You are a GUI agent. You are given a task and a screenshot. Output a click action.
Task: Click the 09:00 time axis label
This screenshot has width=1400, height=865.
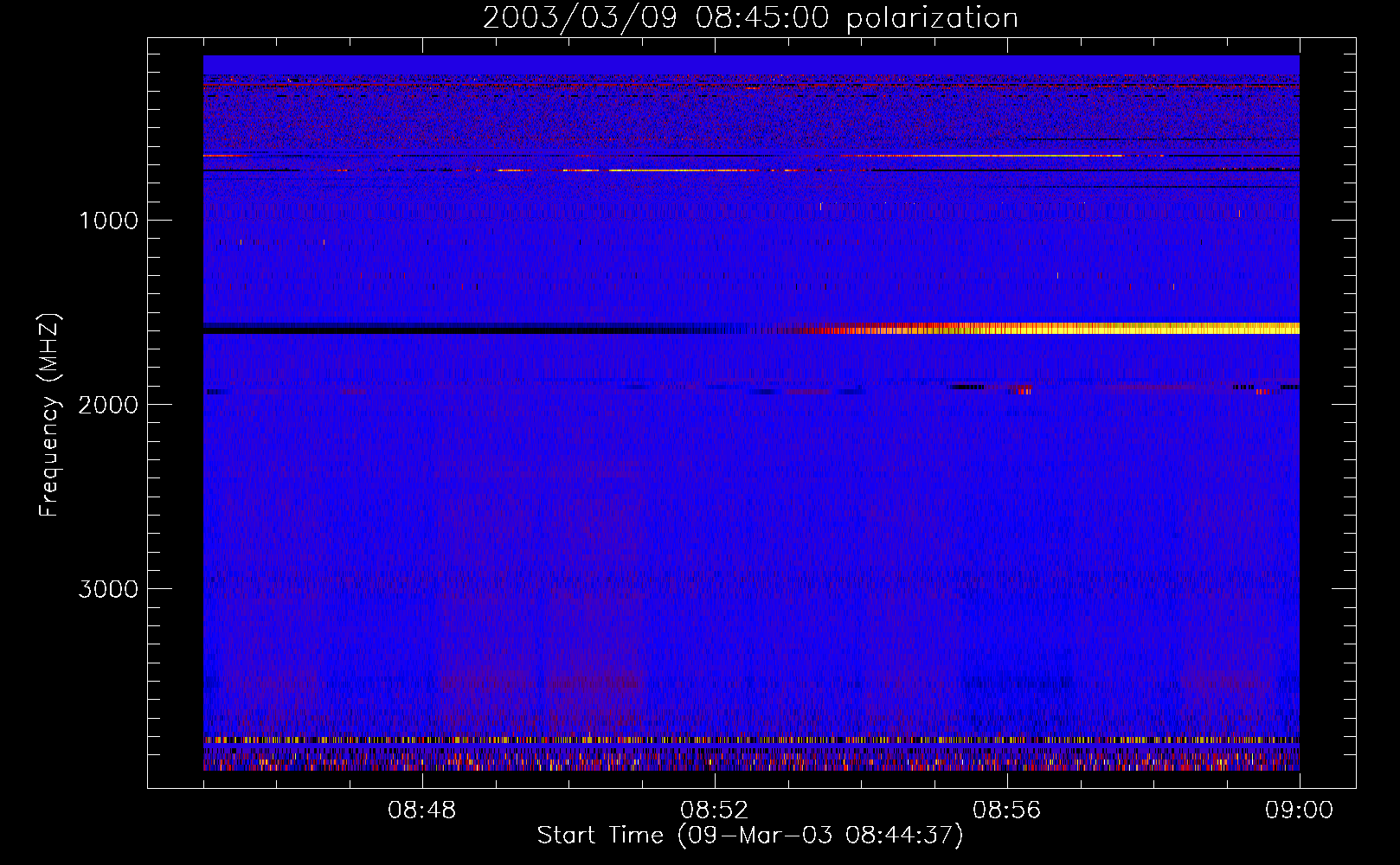pyautogui.click(x=1300, y=811)
